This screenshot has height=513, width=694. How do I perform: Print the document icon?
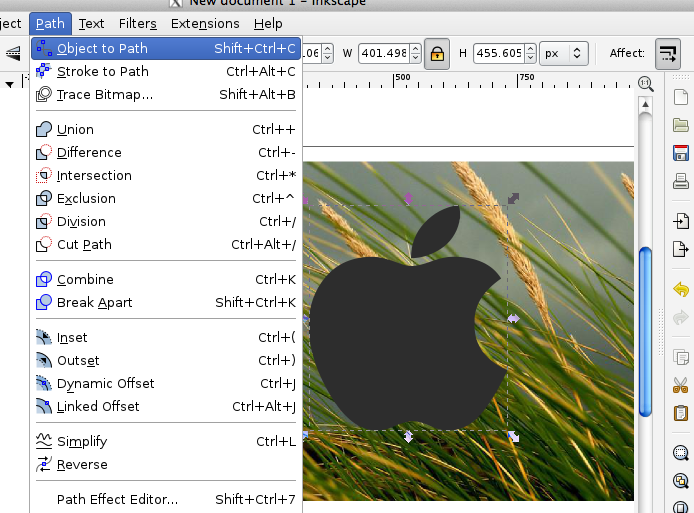click(681, 181)
